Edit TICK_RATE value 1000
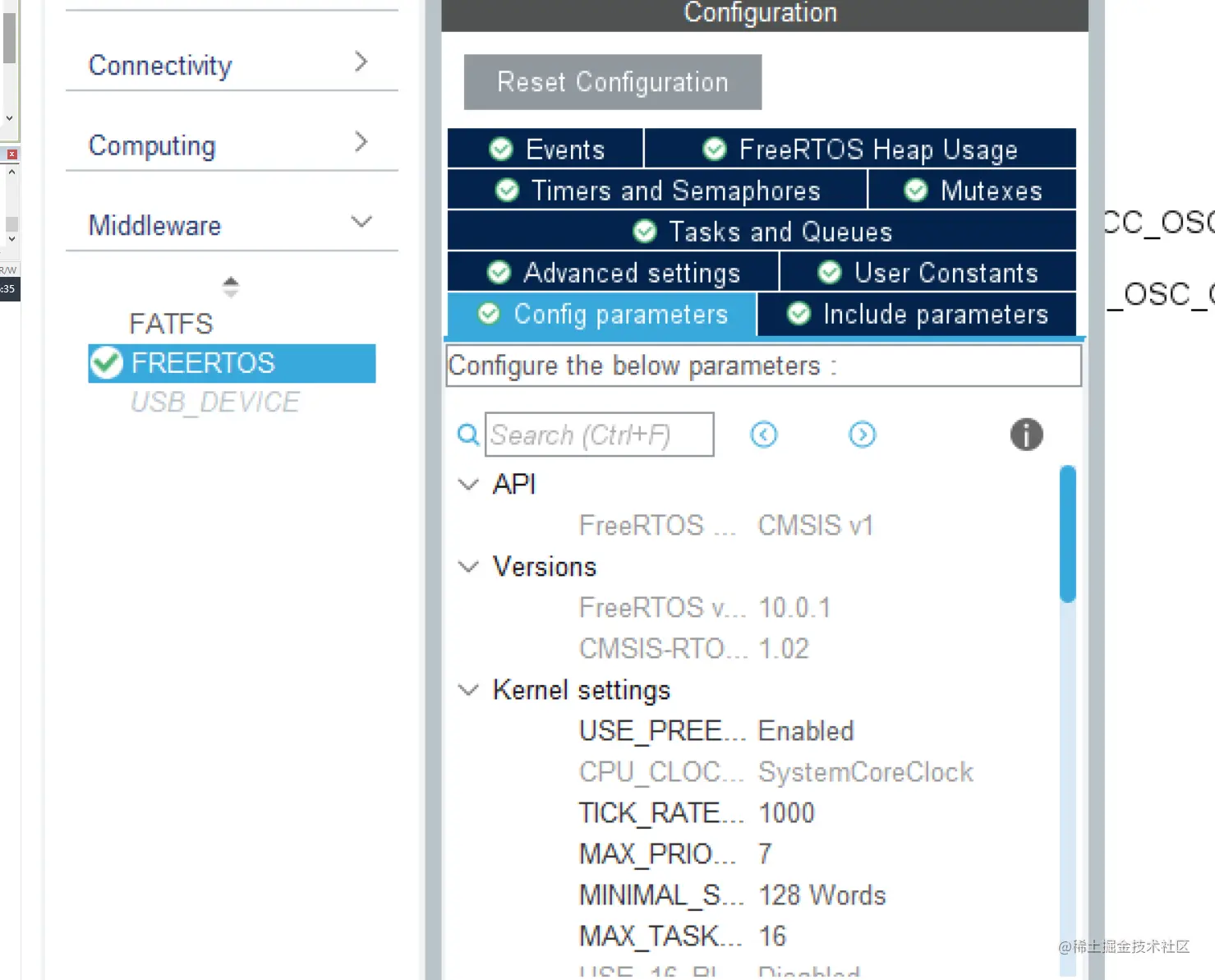The image size is (1215, 980). (x=786, y=813)
